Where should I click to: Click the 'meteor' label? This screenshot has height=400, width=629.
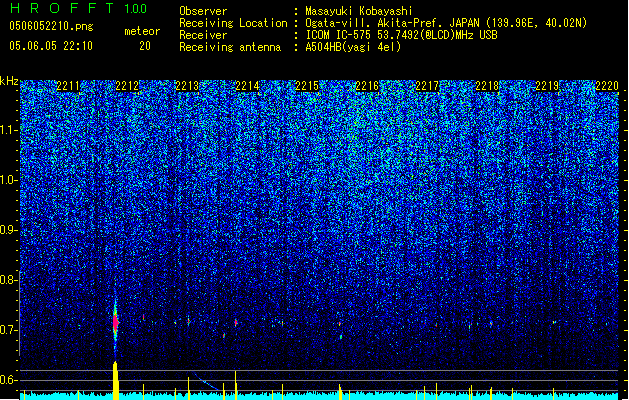(x=142, y=31)
